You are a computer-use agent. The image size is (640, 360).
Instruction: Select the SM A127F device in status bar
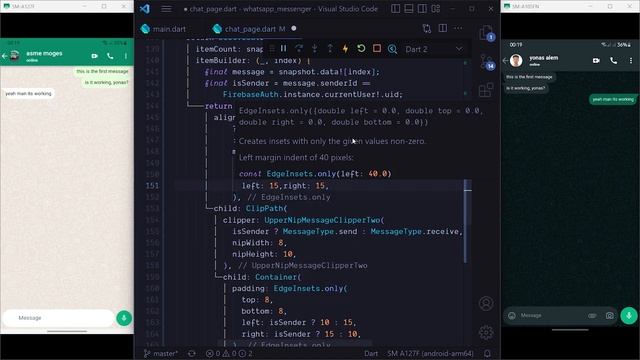pos(430,353)
